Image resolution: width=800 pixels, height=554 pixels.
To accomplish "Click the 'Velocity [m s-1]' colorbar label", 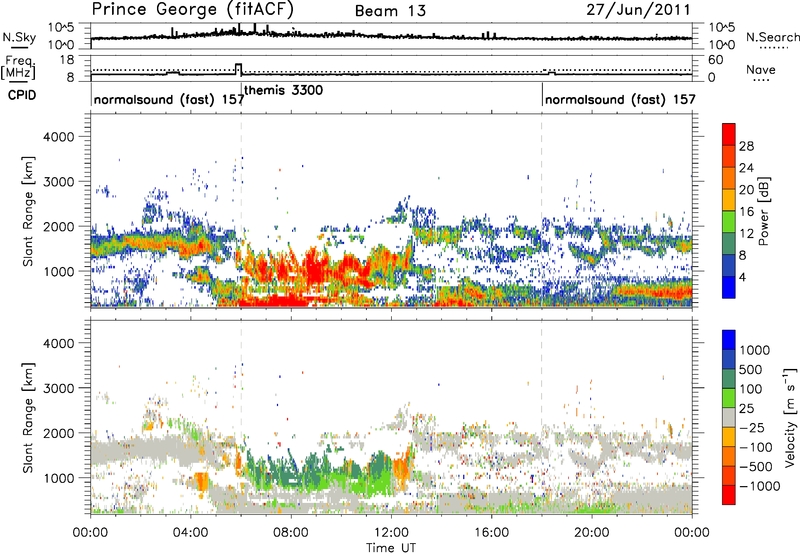I will pyautogui.click(x=790, y=417).
